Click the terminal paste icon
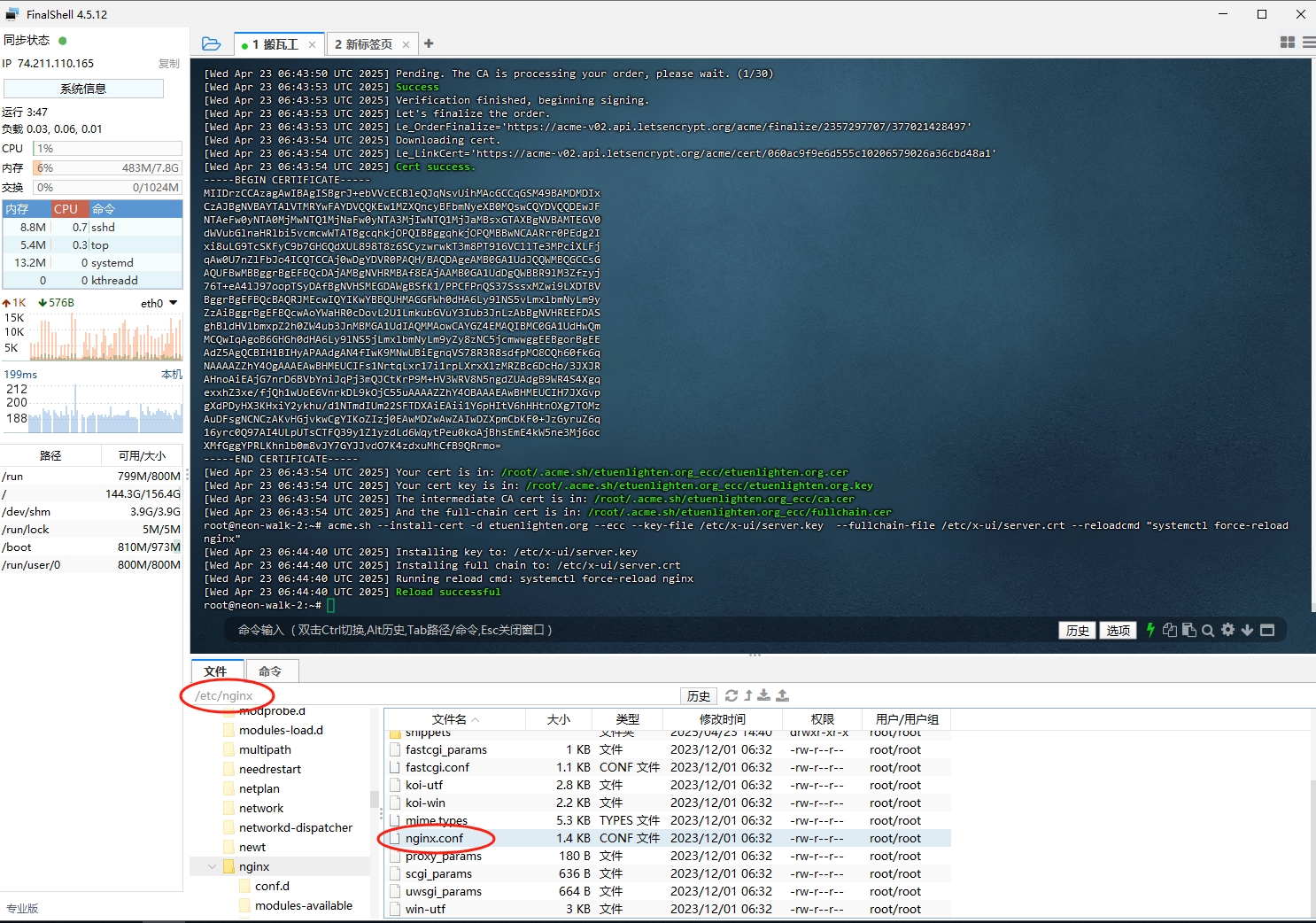The image size is (1316, 923). click(1189, 630)
